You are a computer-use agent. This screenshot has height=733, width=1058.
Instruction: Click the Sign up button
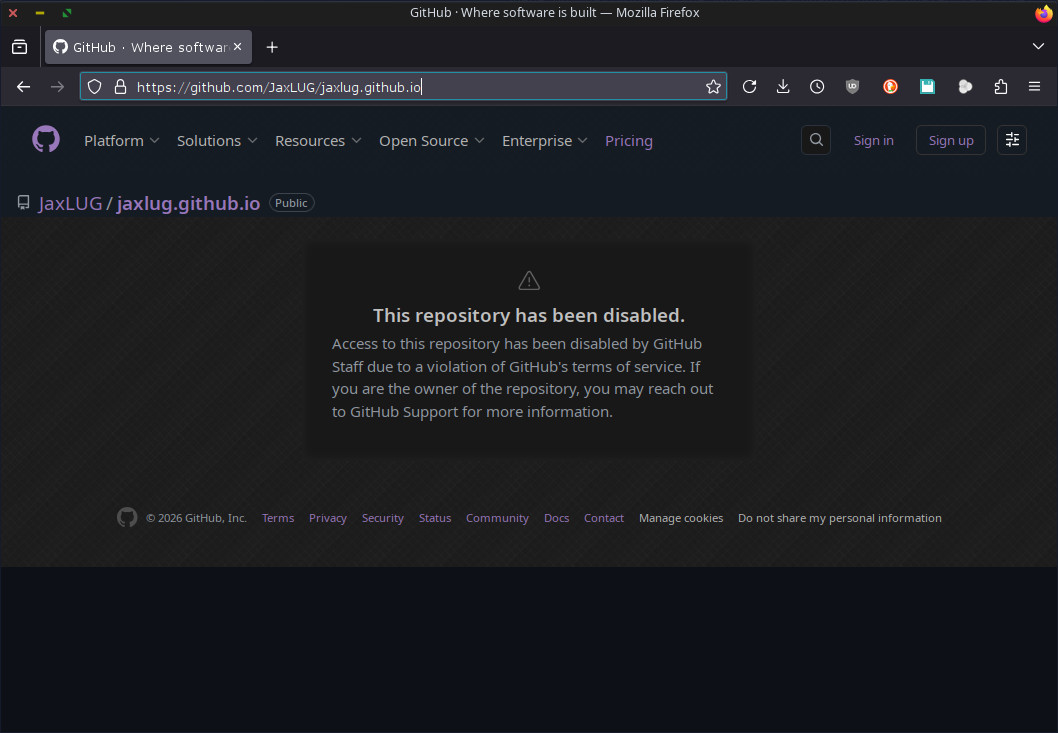(x=951, y=140)
